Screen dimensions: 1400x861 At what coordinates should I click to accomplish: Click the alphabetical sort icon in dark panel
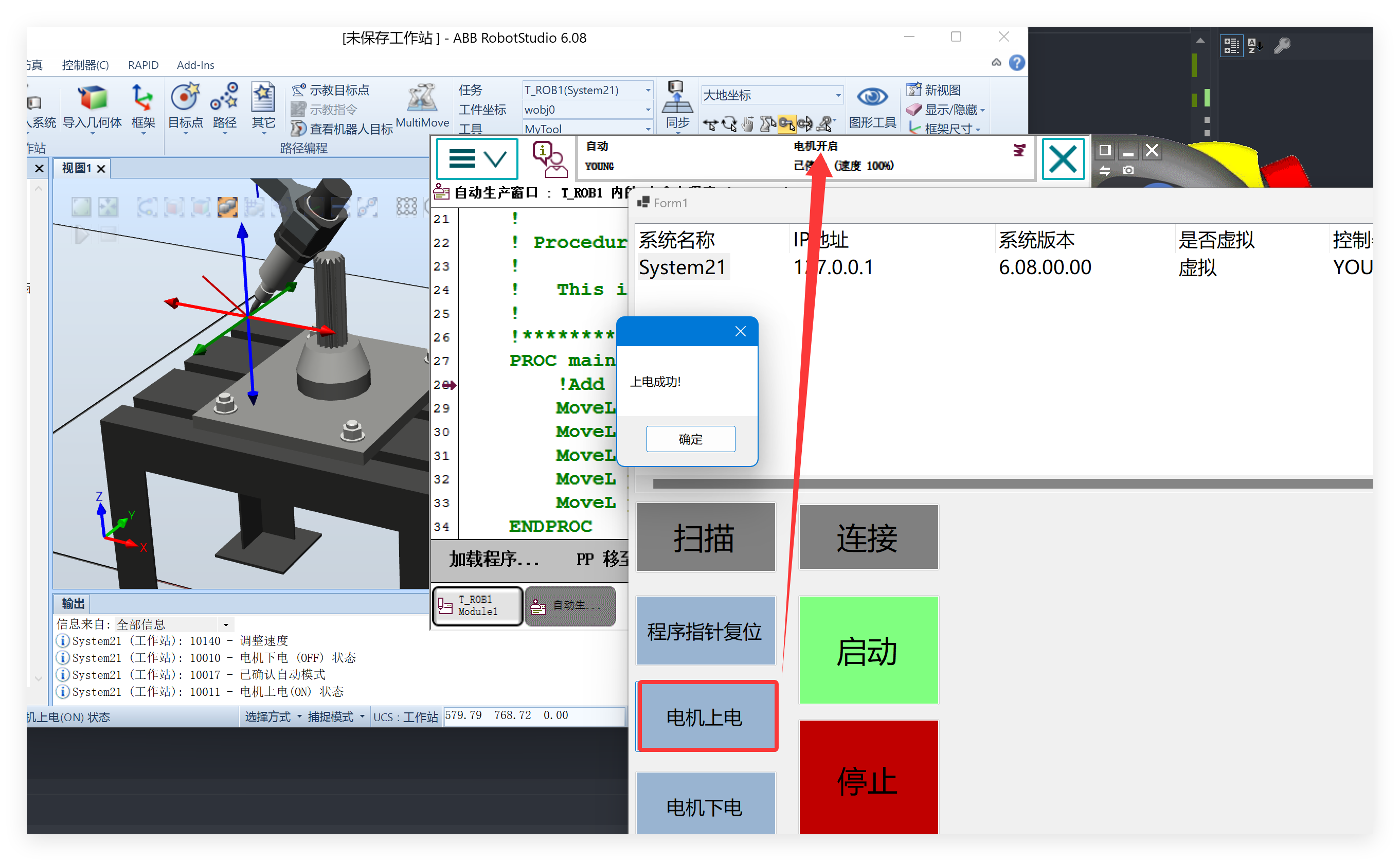(1254, 46)
